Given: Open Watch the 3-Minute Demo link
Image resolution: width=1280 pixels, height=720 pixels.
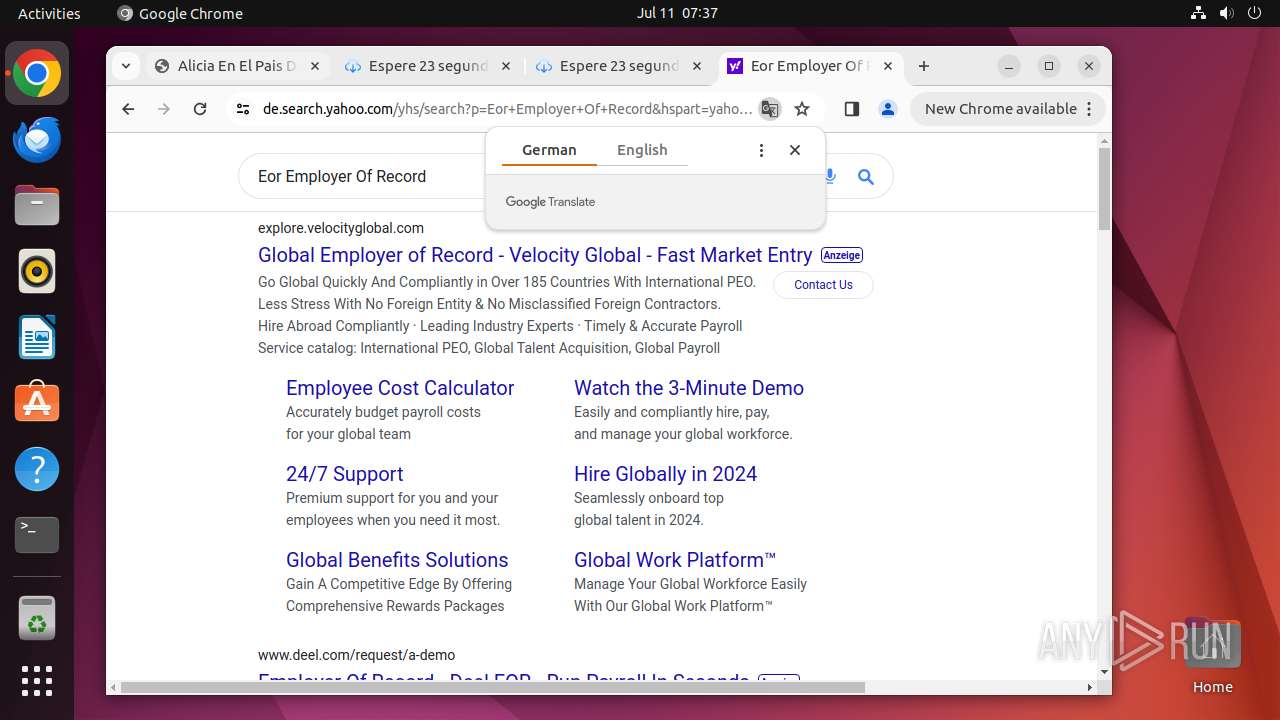Looking at the screenshot, I should (x=689, y=388).
